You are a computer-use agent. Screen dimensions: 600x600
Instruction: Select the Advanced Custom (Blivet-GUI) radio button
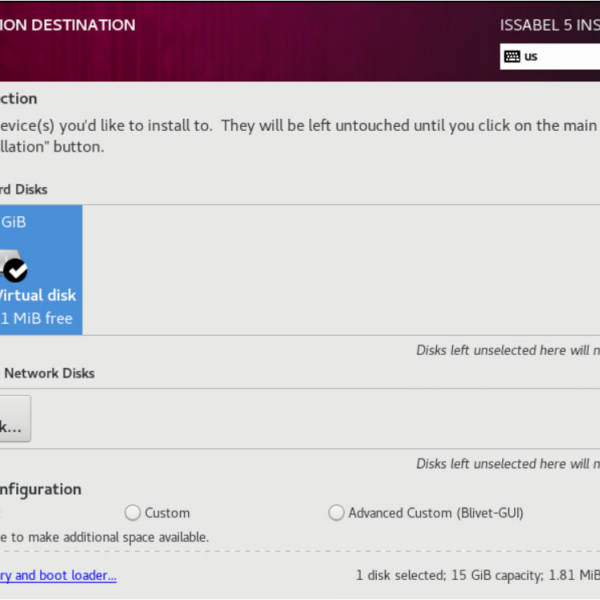(x=336, y=513)
